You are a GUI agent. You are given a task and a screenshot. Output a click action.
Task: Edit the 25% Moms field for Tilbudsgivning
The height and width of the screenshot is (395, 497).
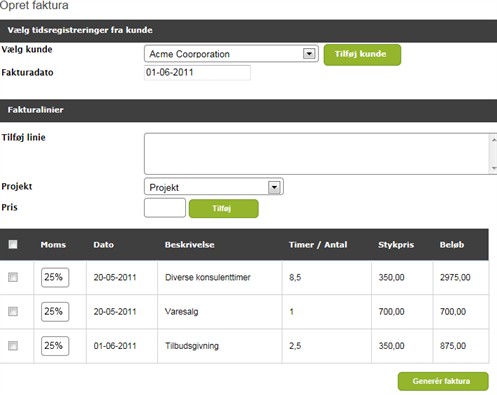(x=55, y=346)
